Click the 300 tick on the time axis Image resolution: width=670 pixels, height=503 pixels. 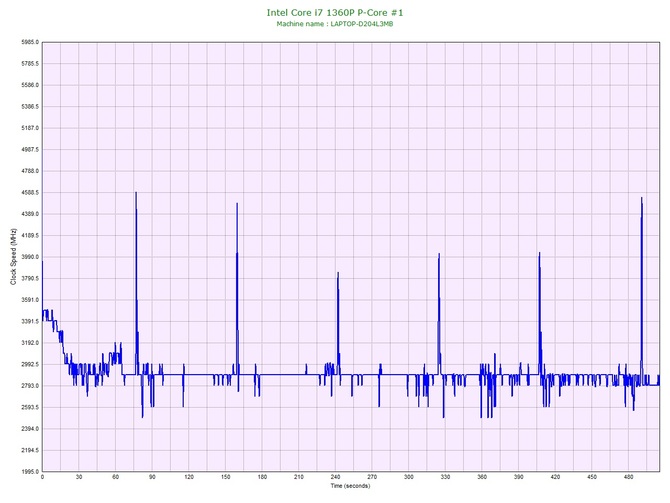pyautogui.click(x=409, y=477)
